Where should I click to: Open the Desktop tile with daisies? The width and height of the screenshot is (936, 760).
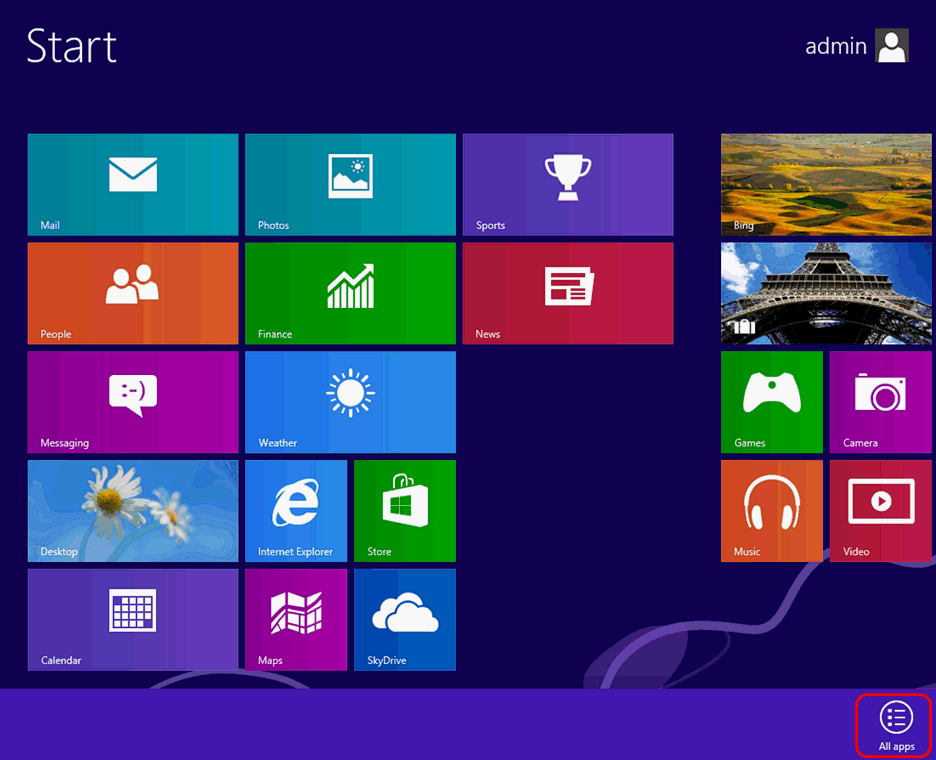click(x=133, y=511)
